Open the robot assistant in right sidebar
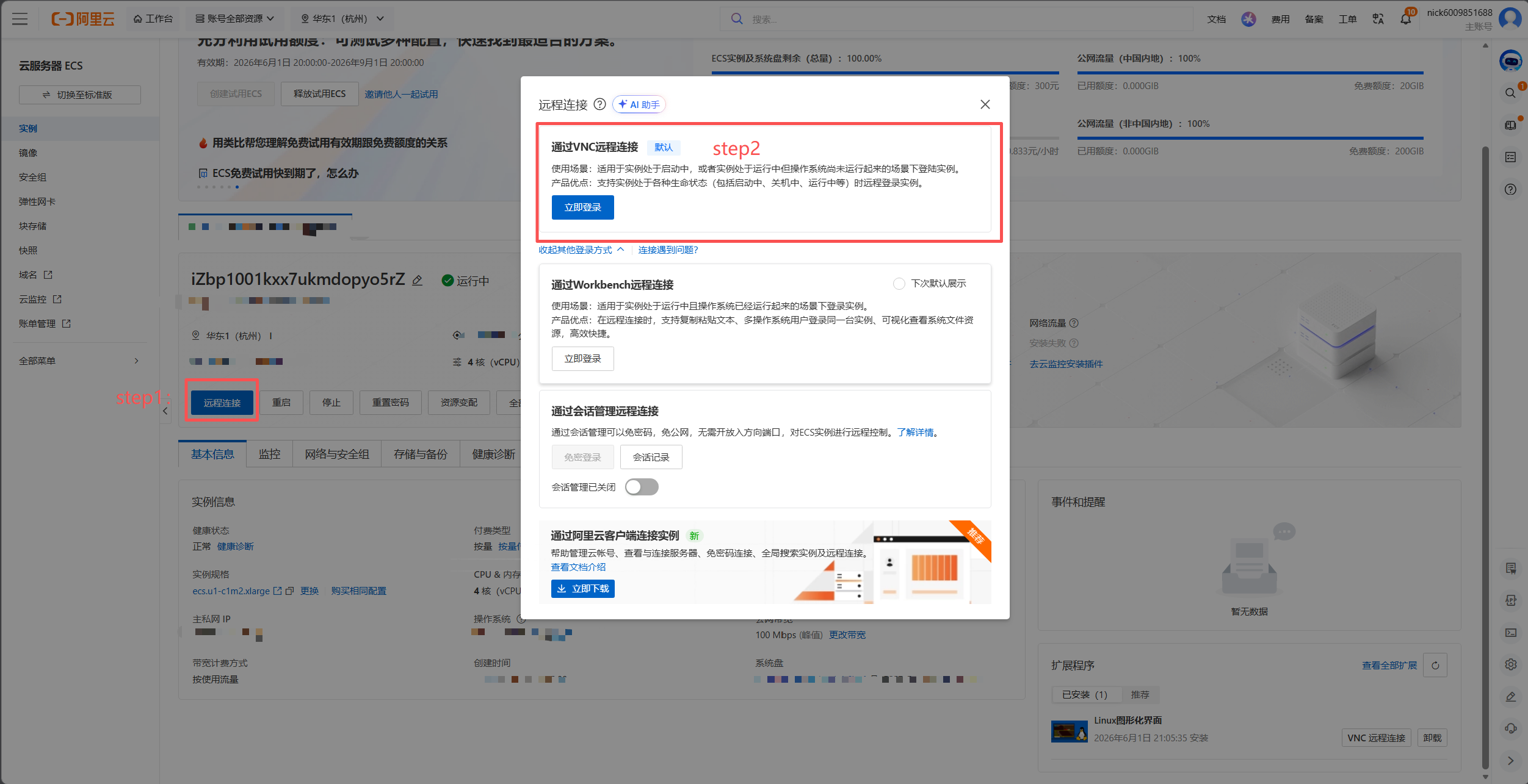This screenshot has width=1528, height=784. click(1510, 61)
